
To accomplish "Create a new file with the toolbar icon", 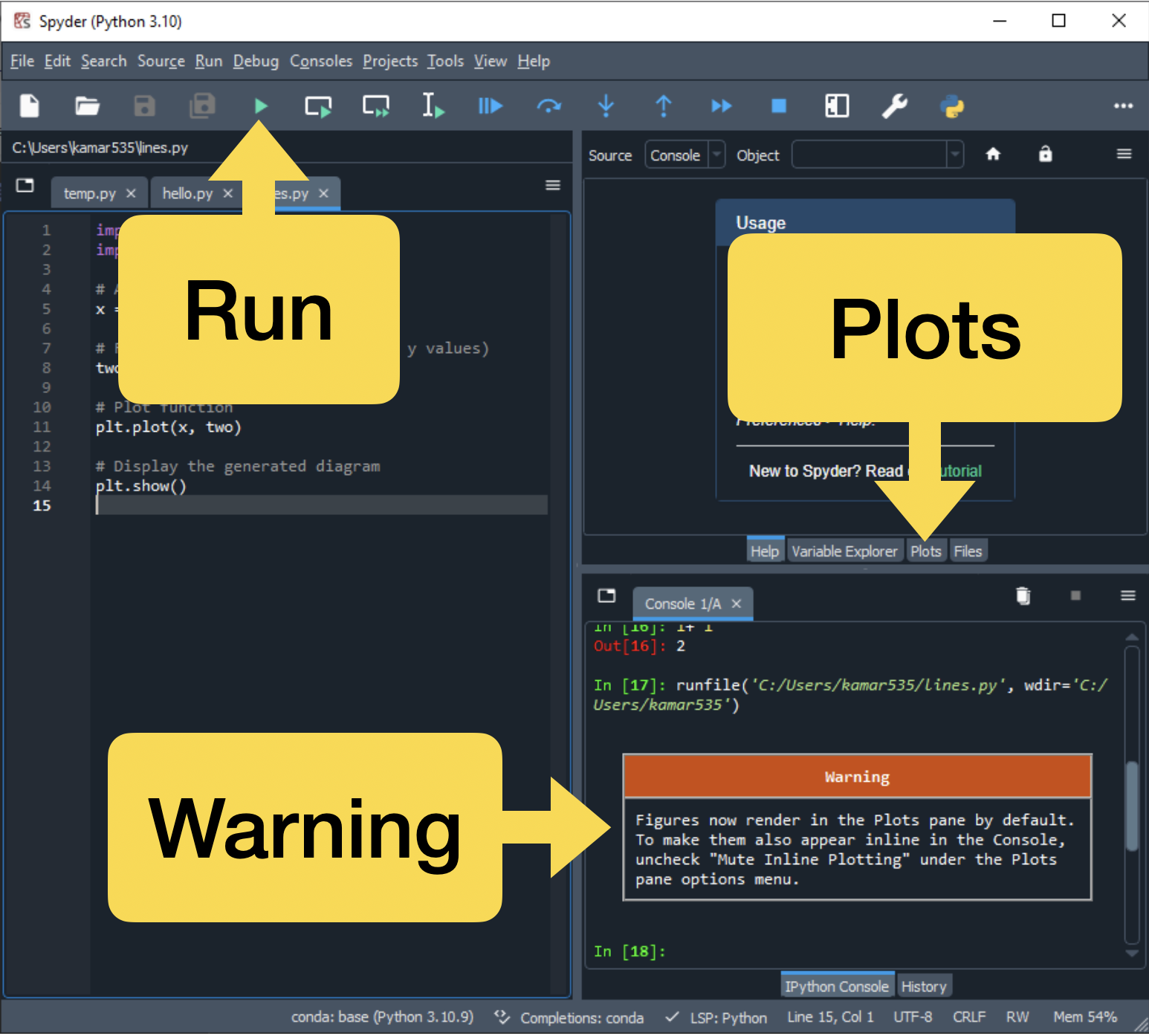I will click(x=30, y=106).
